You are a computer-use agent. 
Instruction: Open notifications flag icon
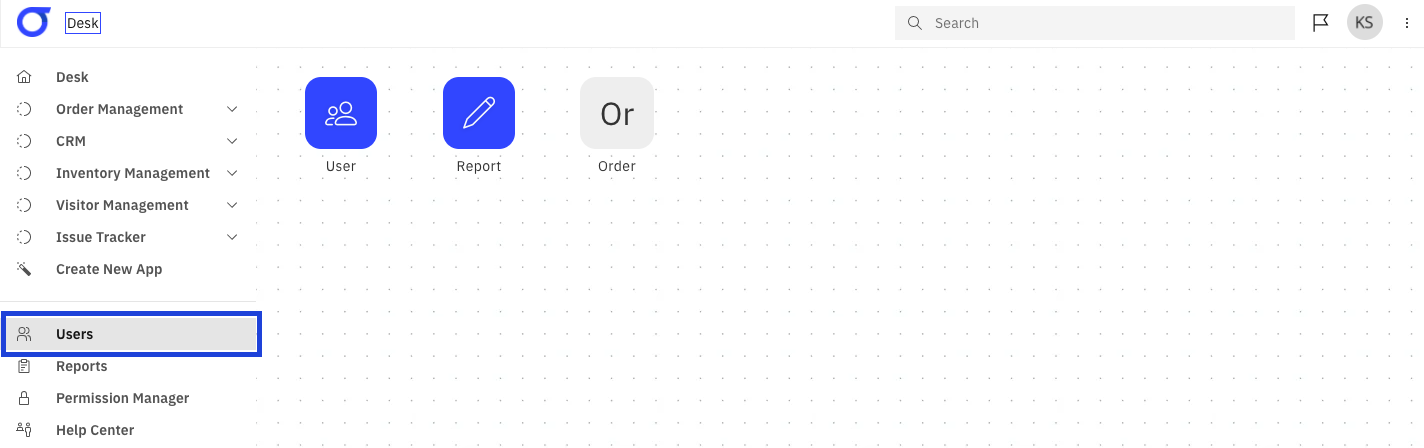[x=1321, y=23]
